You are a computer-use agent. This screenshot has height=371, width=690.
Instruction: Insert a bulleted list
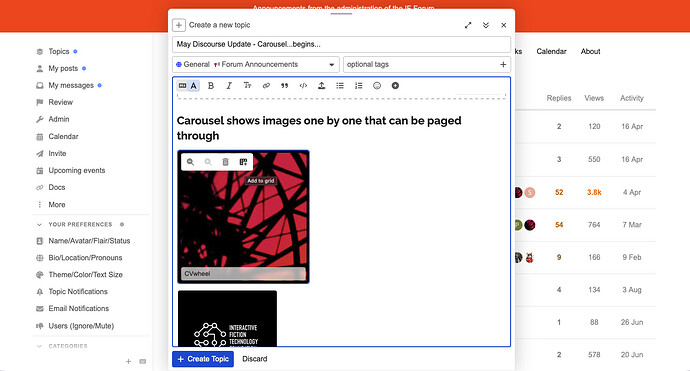tap(340, 86)
